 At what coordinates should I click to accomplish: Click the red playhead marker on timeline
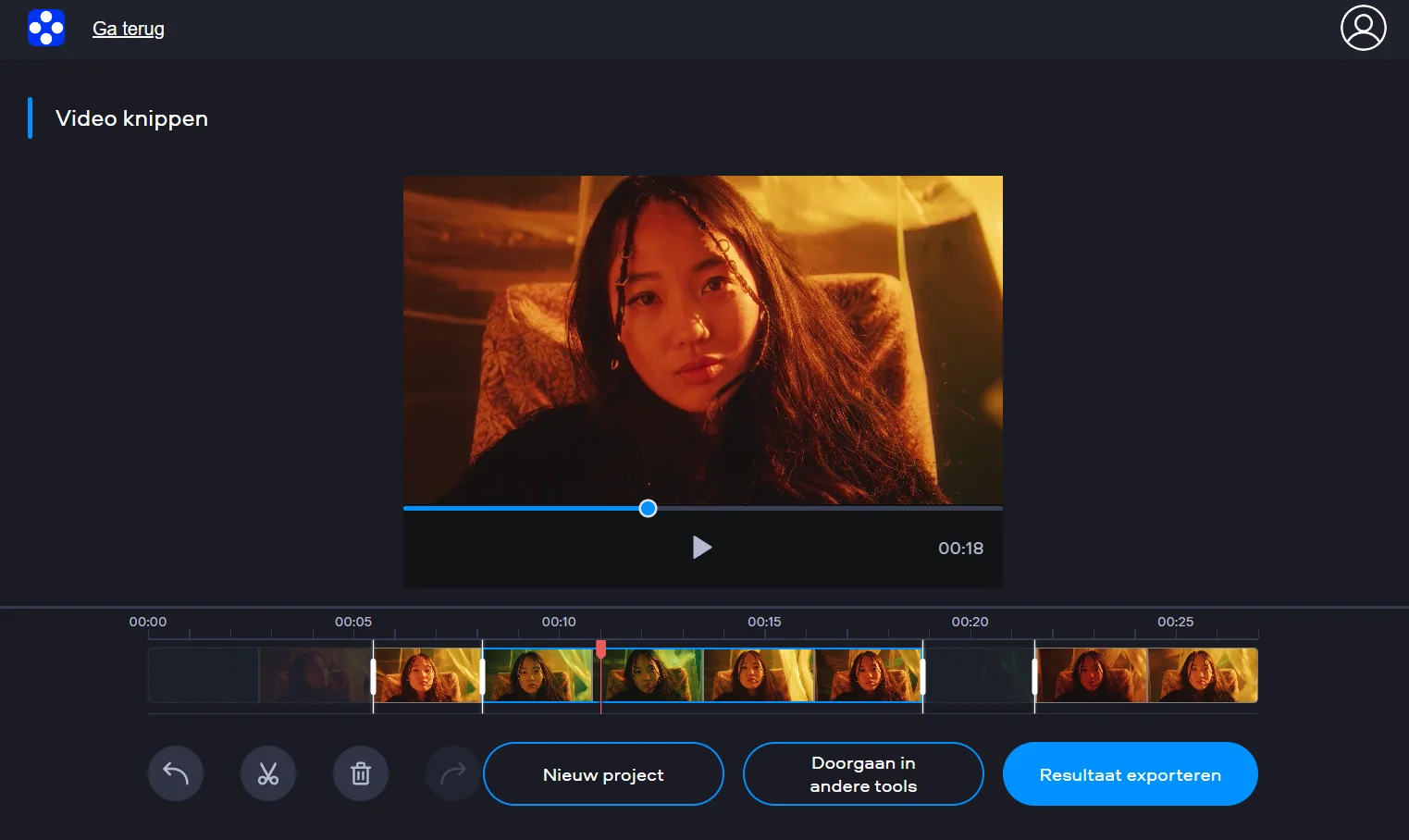601,649
